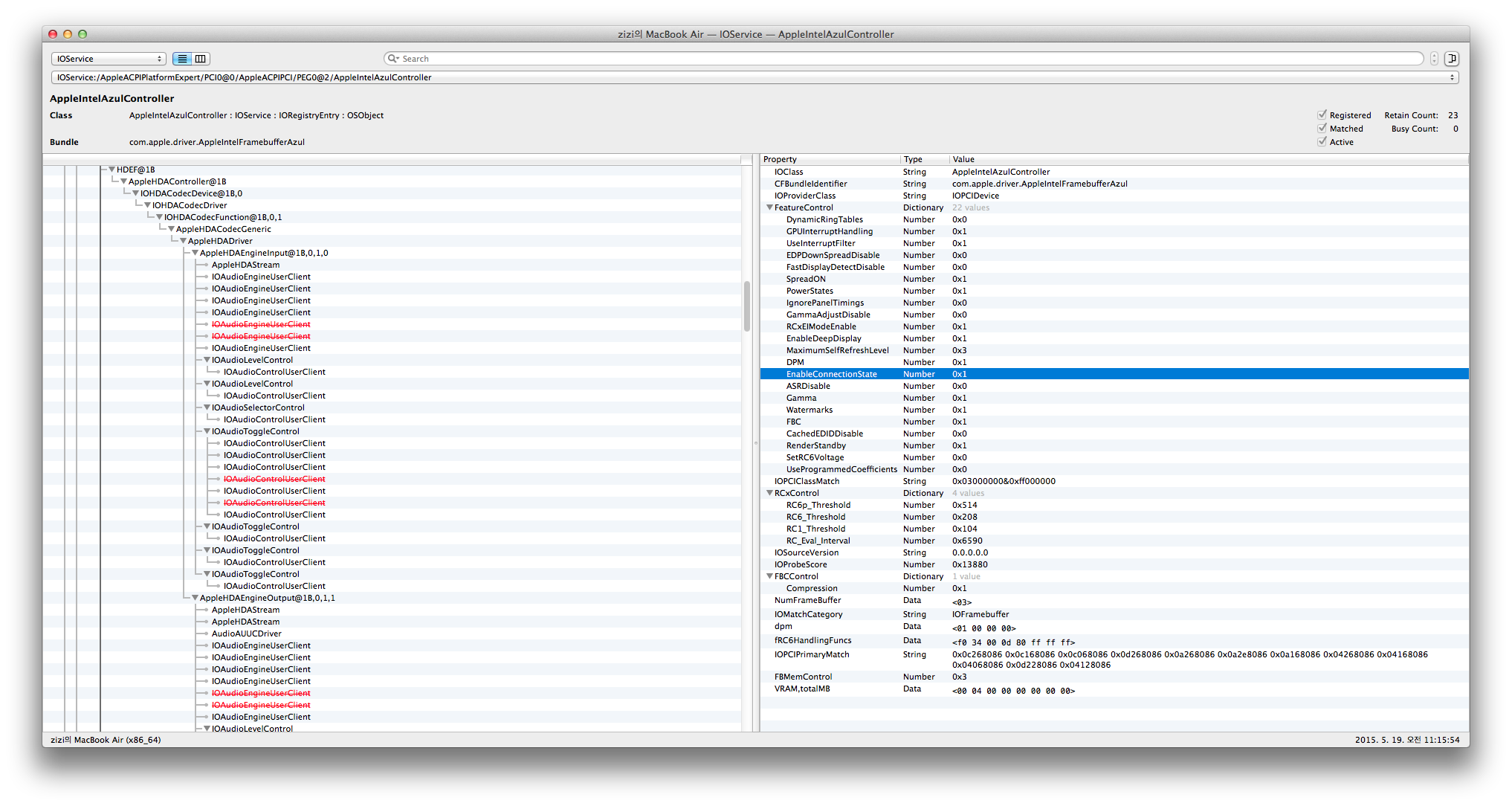Select the IOPCIClassMatch property row
This screenshot has height=806, width=1512.
click(1114, 481)
